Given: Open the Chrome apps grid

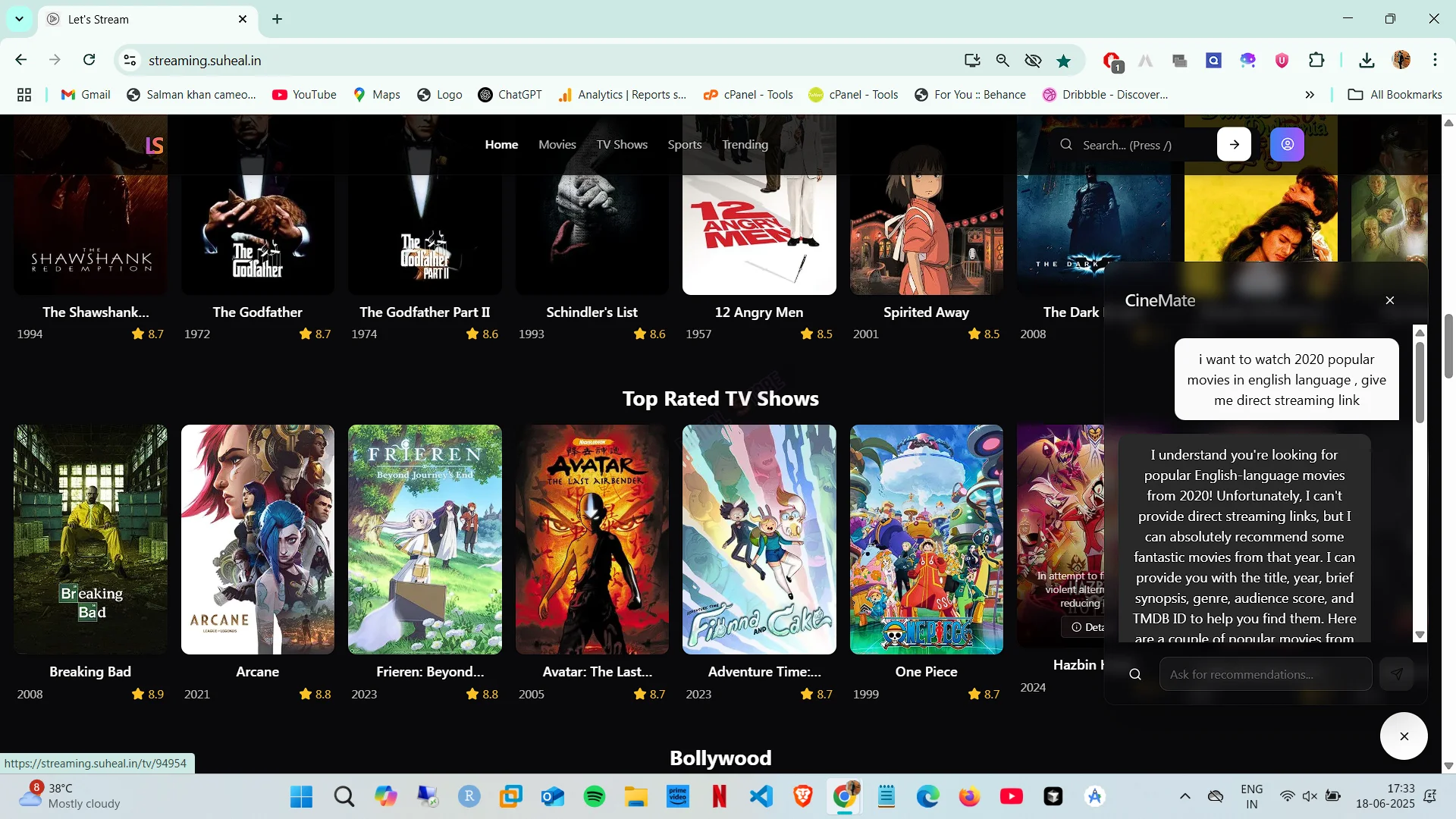Looking at the screenshot, I should 24,95.
